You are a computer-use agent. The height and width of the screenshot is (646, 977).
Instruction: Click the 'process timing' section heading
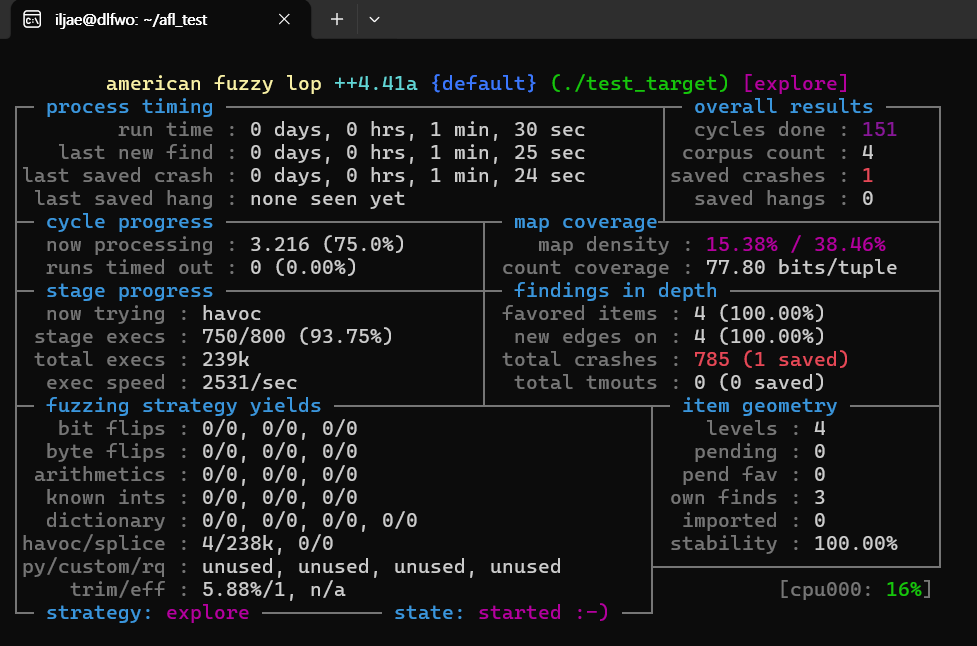(130, 107)
